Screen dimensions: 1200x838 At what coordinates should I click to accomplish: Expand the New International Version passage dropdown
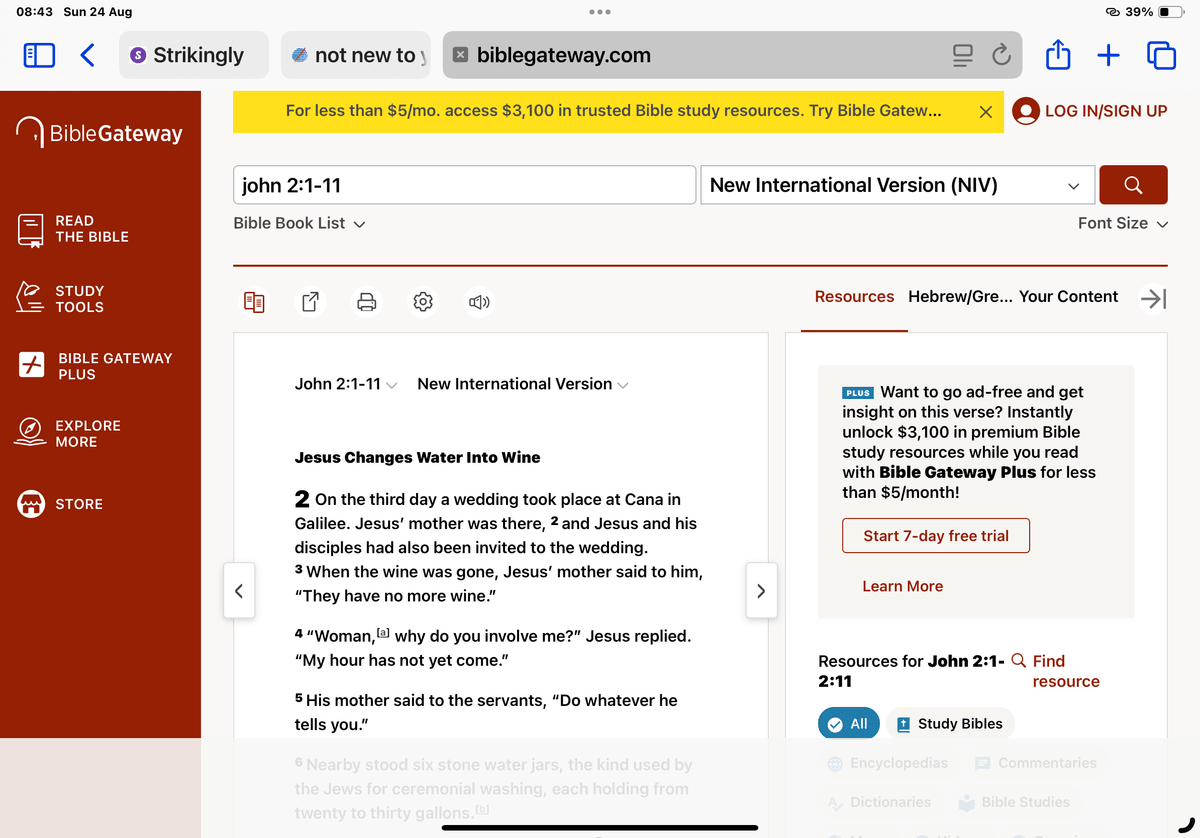[523, 384]
